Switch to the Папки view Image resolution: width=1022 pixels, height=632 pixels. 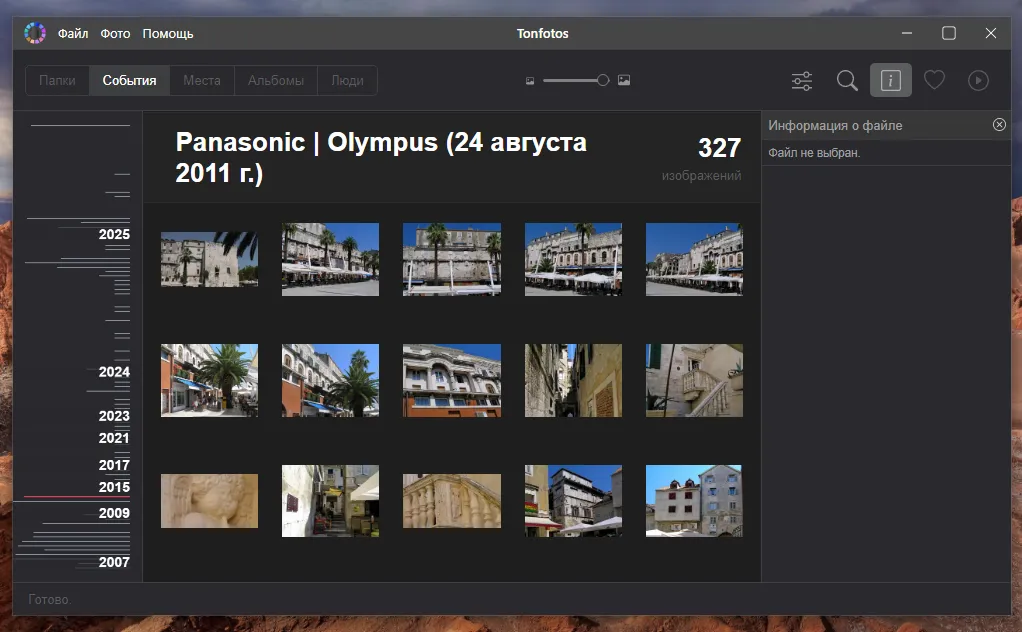coord(57,80)
